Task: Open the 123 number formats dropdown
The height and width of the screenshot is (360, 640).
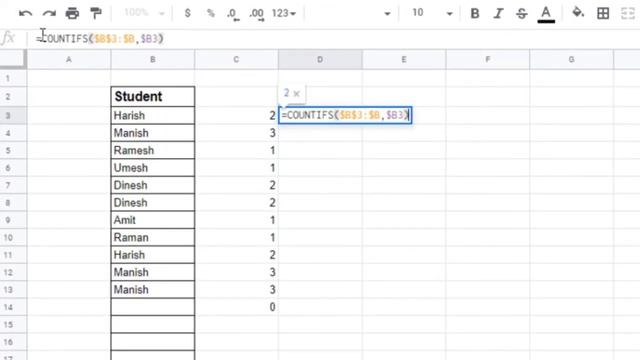Action: [284, 13]
